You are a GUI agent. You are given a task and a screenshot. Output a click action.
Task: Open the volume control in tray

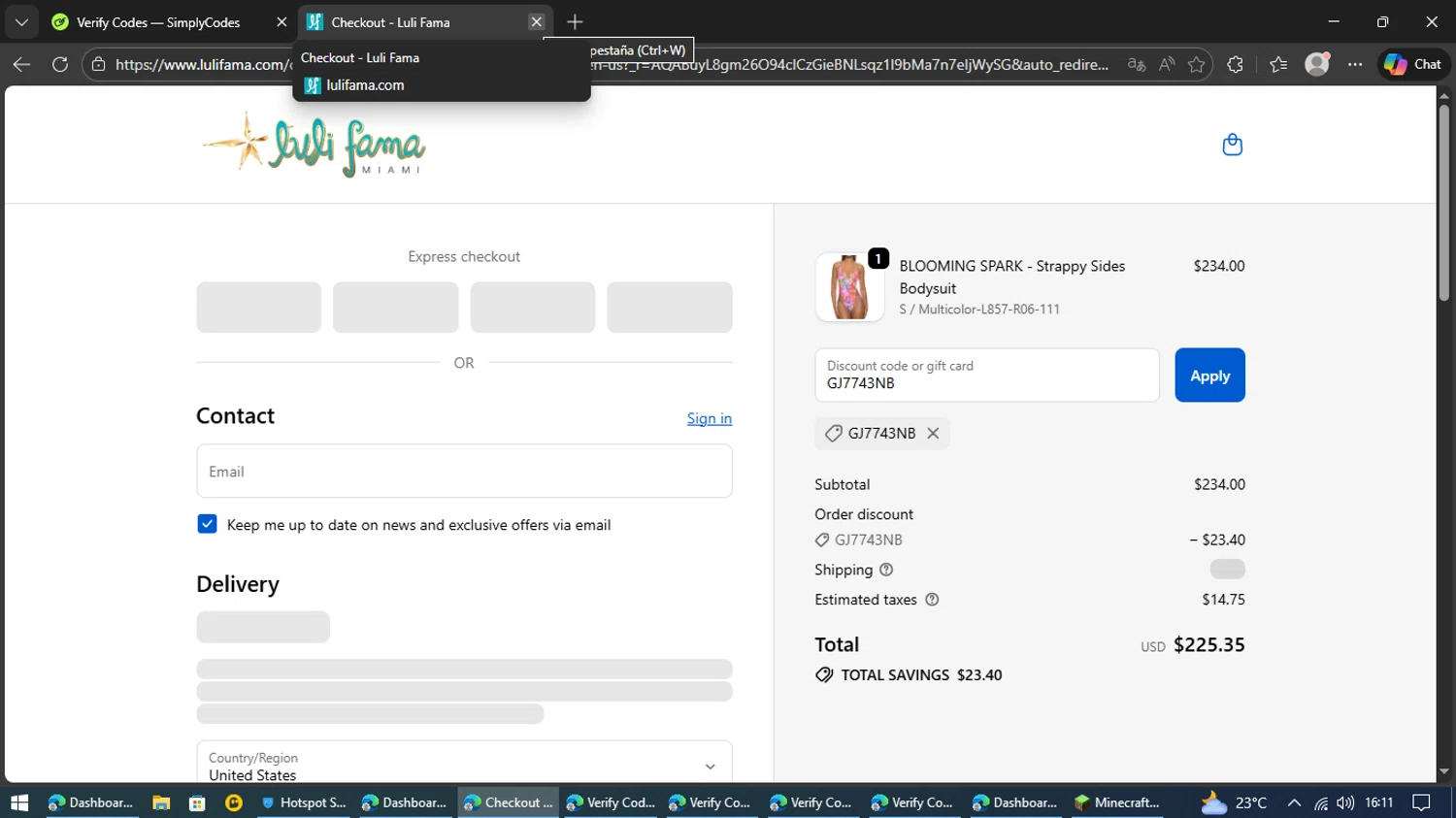[1344, 802]
